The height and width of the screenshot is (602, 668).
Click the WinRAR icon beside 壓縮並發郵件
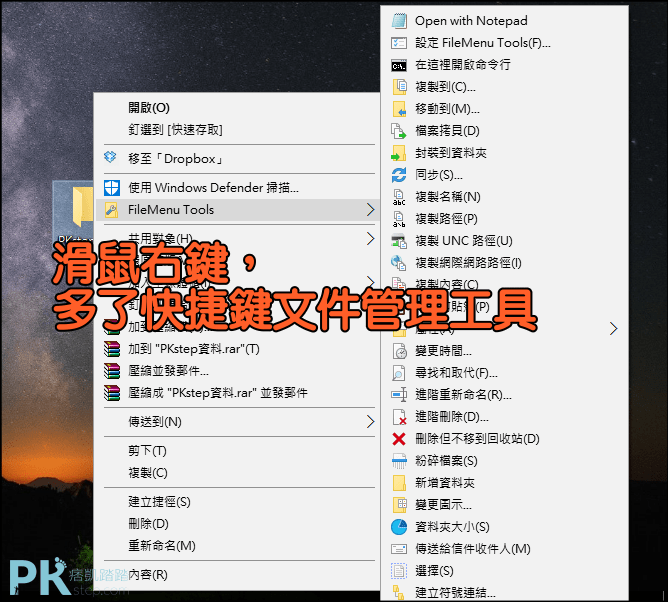(112, 371)
